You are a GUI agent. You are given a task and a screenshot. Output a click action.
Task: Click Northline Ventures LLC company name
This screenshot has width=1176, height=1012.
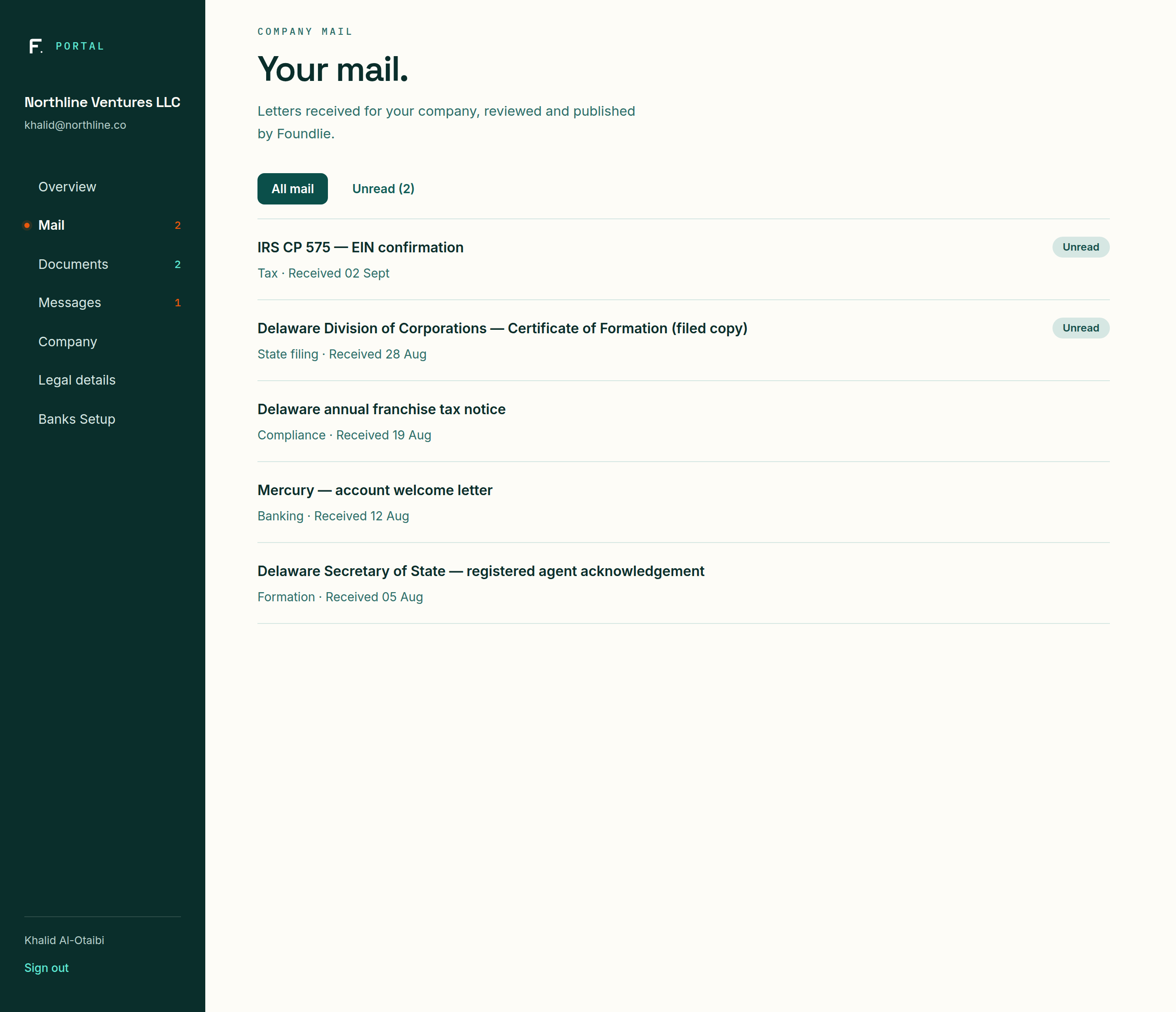pos(102,102)
